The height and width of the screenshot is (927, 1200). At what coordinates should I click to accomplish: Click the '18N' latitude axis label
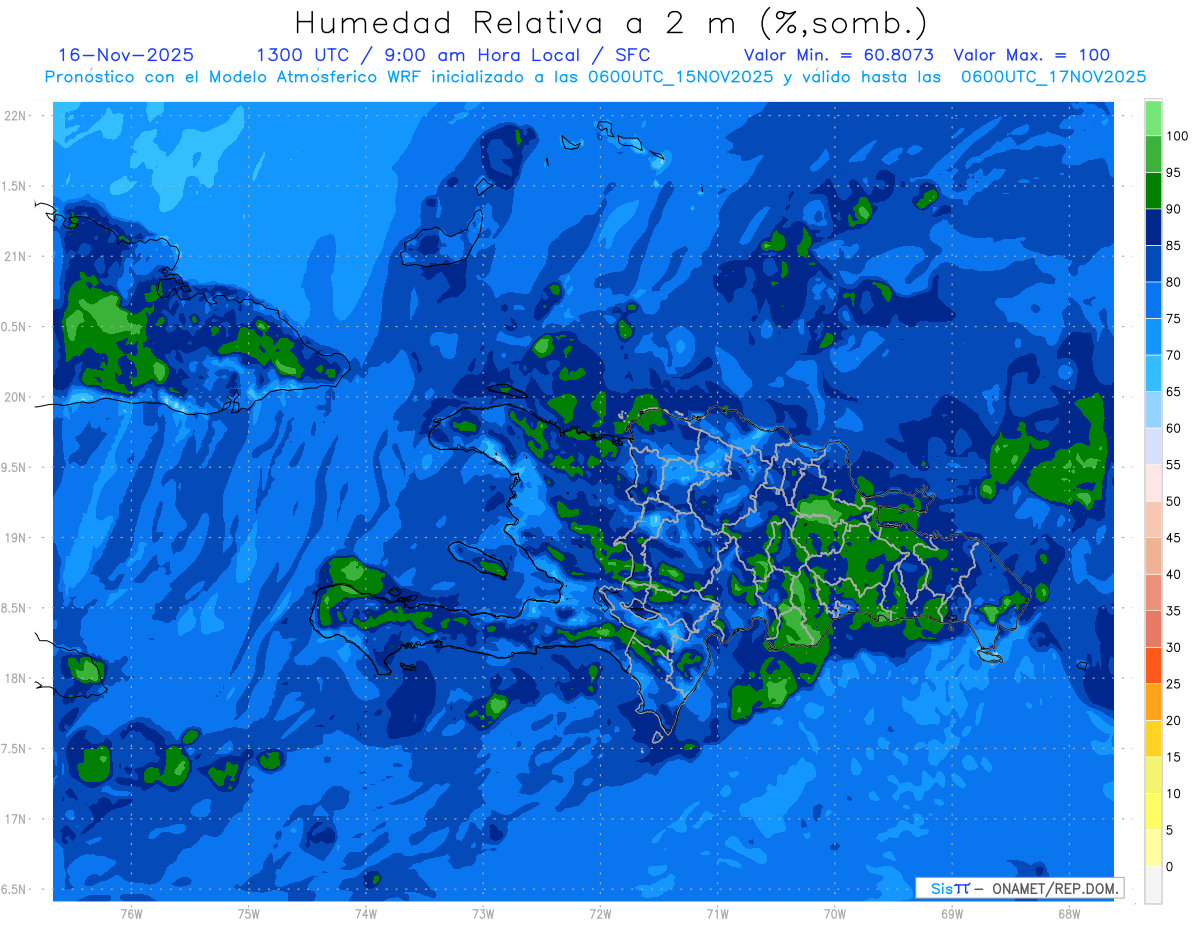point(16,679)
